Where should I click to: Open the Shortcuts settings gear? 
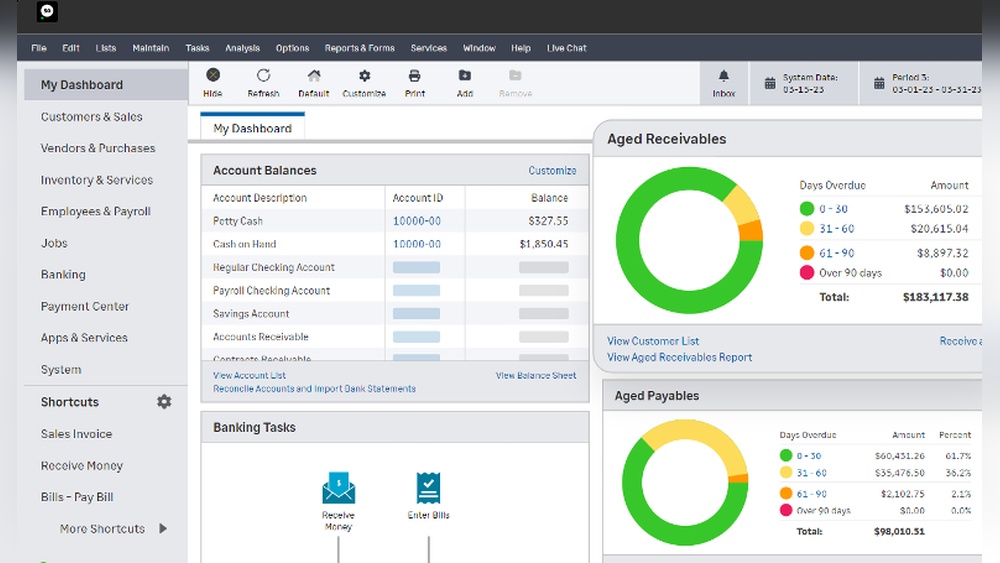pos(164,402)
